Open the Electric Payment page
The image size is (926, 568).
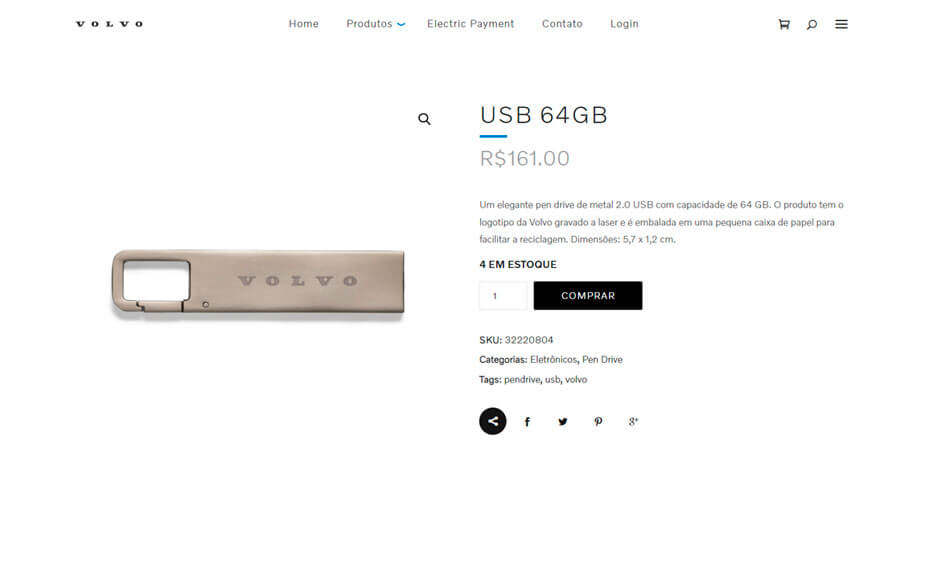coord(471,24)
